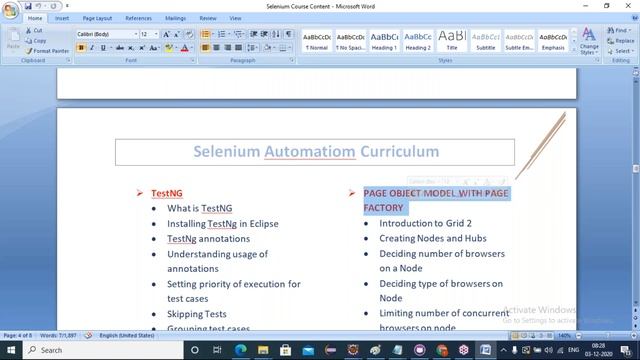The image size is (640, 360).
Task: Align text left
Action: 205,48
